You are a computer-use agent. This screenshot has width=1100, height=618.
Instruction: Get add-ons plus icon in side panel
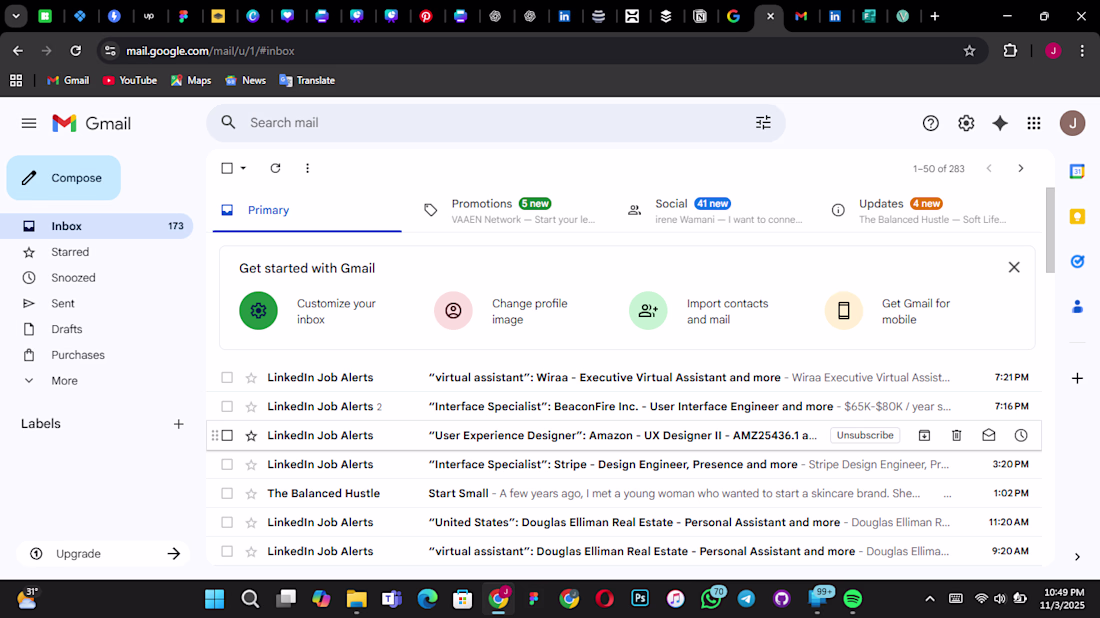tap(1077, 379)
